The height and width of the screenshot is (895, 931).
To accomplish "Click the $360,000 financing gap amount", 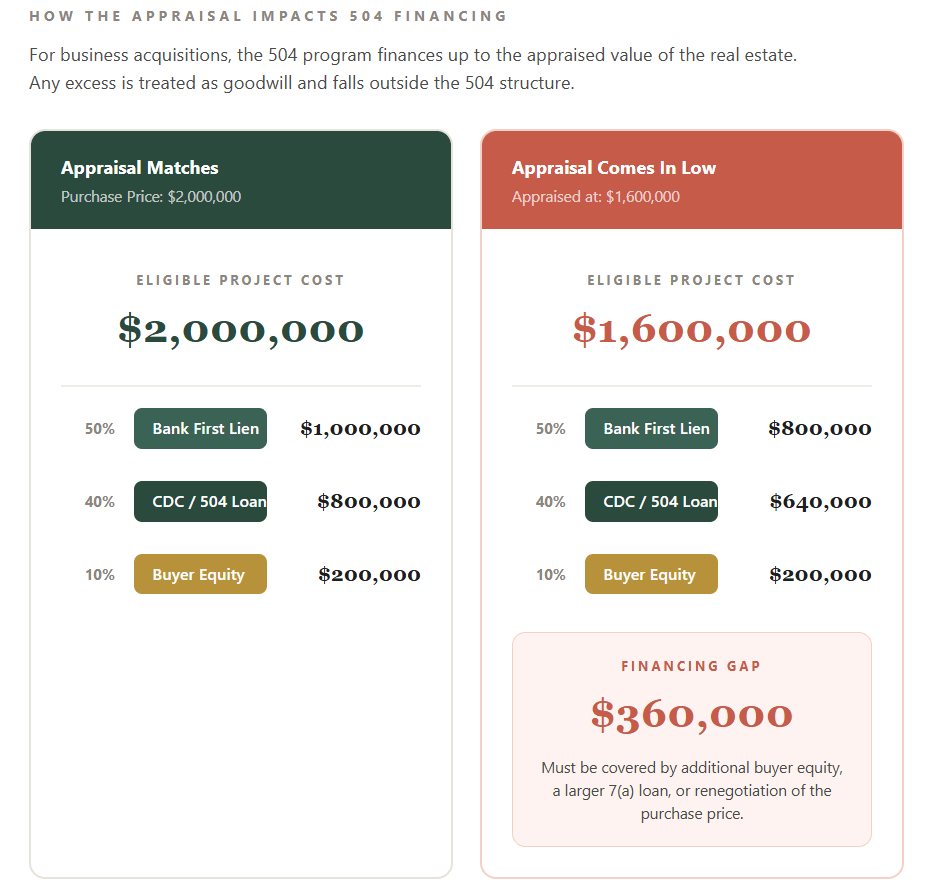I will tap(692, 715).
